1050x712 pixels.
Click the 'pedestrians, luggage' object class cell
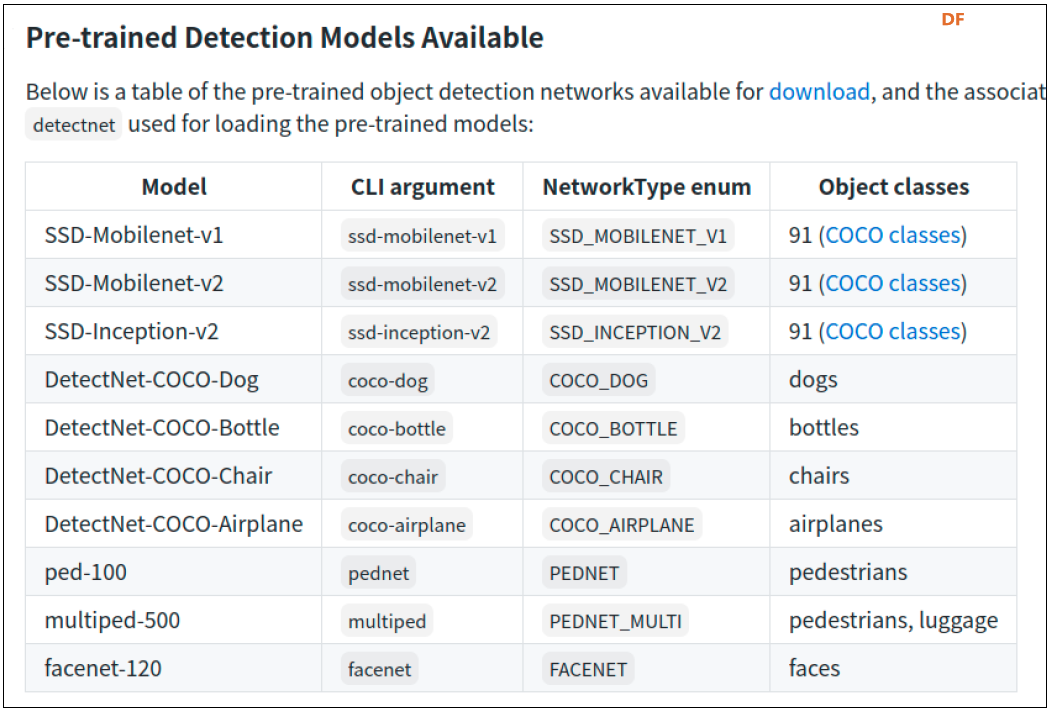(893, 620)
